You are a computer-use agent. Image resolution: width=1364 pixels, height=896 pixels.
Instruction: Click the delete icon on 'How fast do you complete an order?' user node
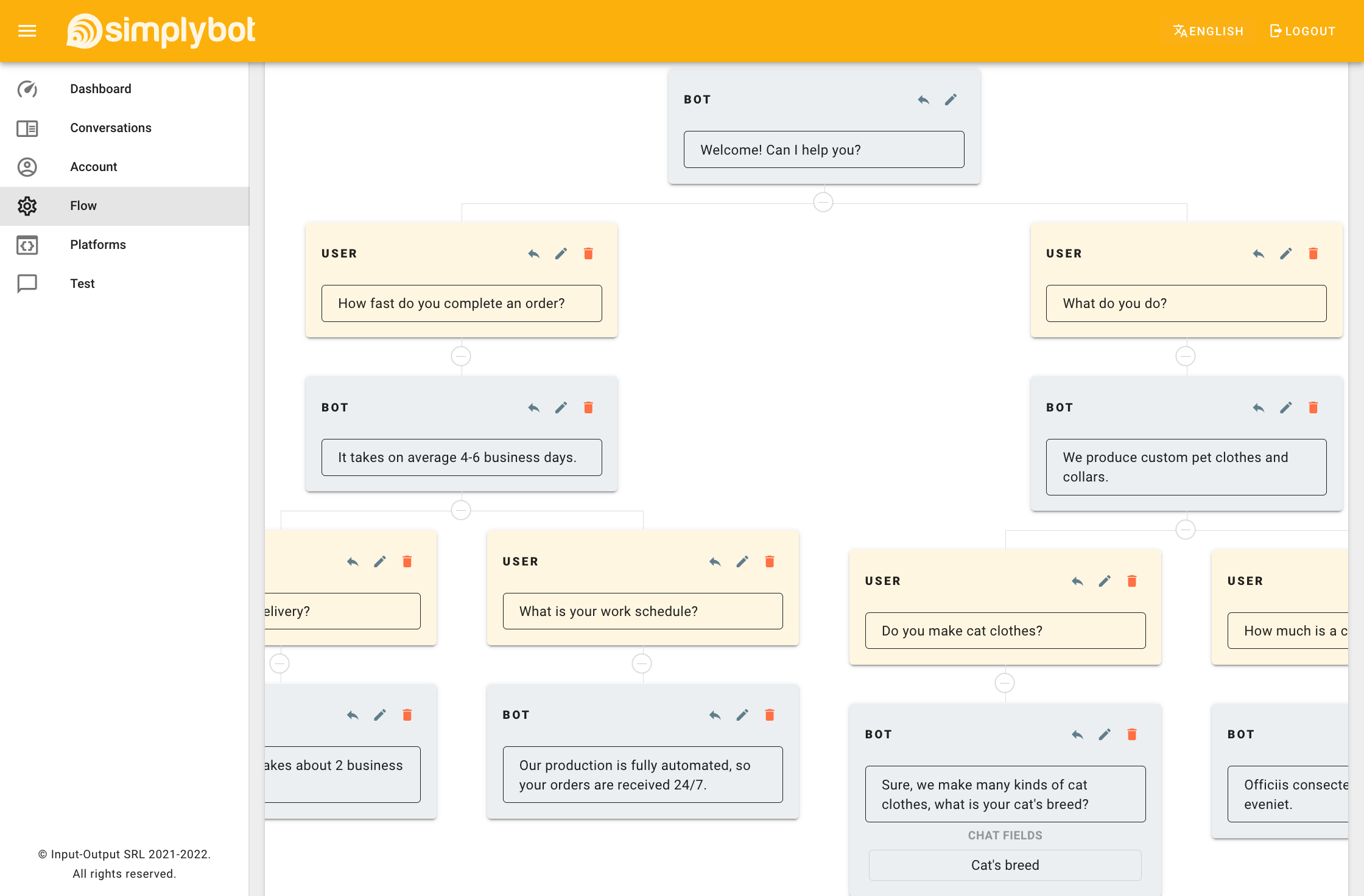click(x=589, y=253)
